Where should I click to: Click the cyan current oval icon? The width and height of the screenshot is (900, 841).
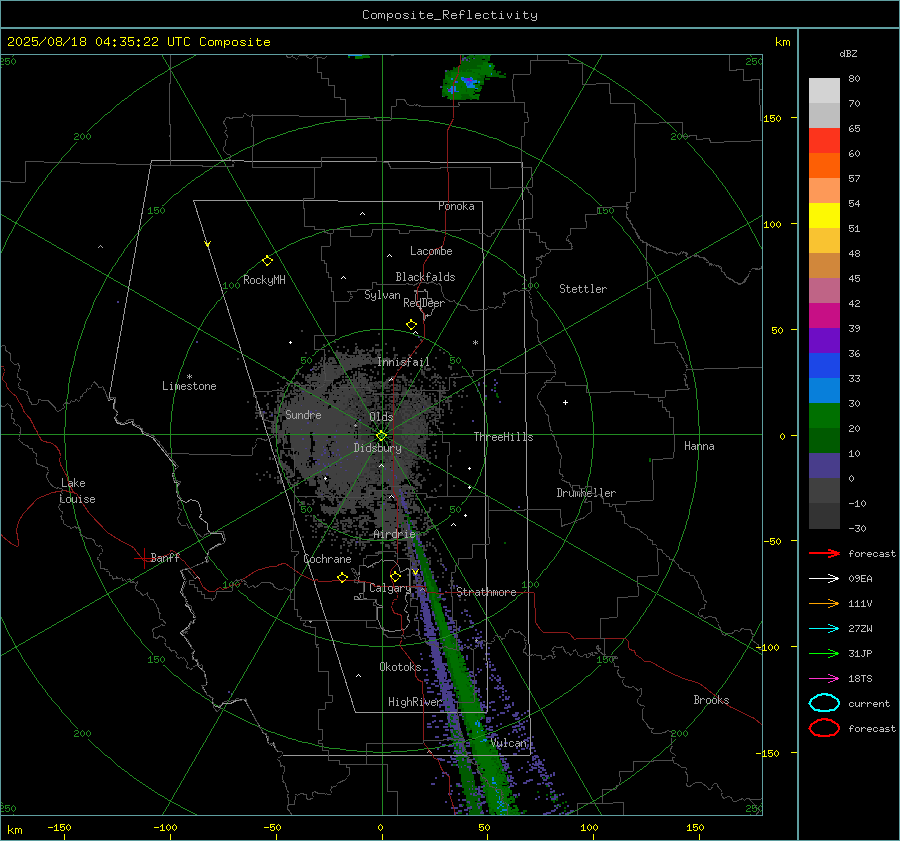[x=824, y=703]
